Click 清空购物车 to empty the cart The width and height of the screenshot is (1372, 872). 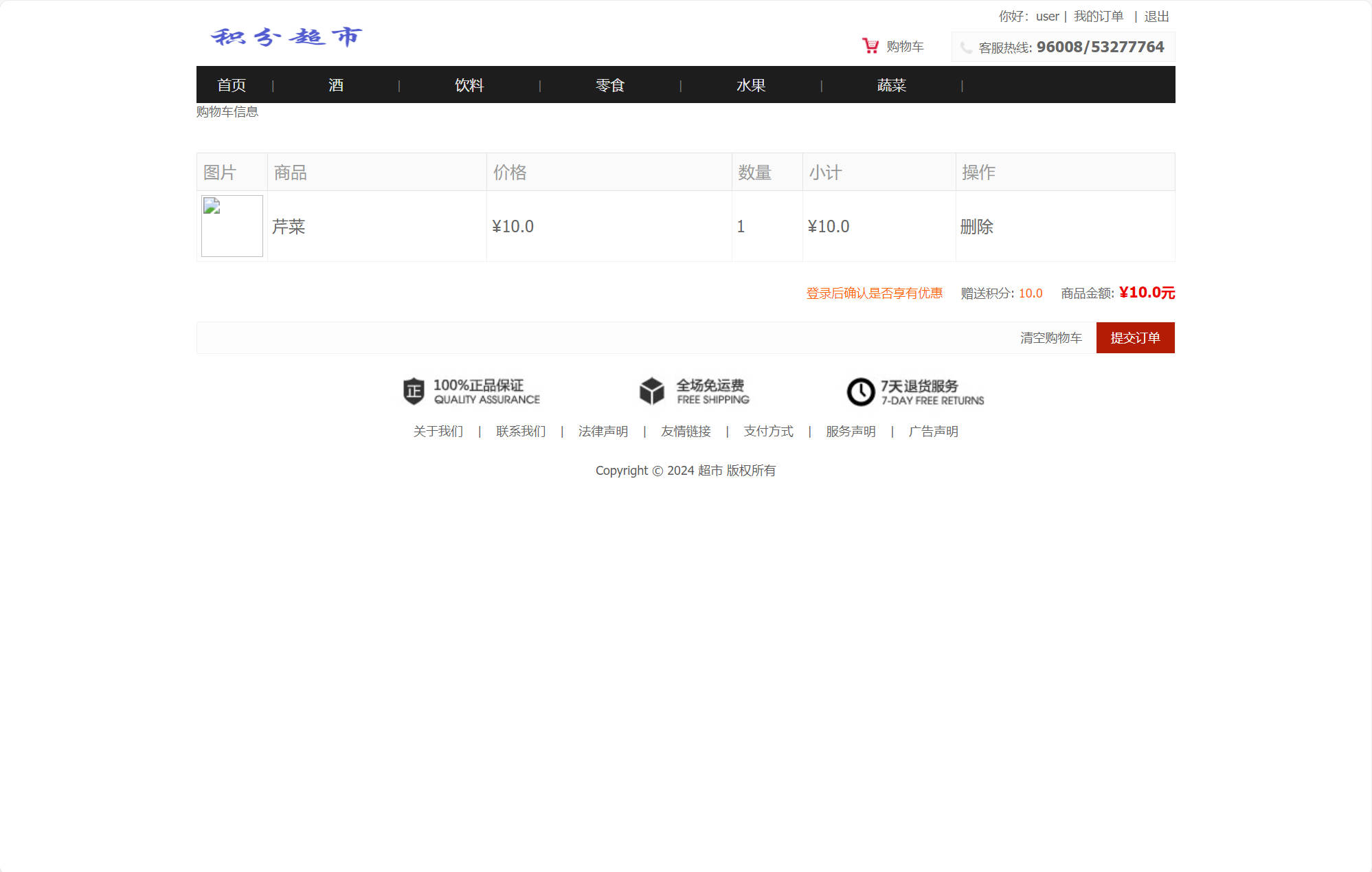[1050, 337]
